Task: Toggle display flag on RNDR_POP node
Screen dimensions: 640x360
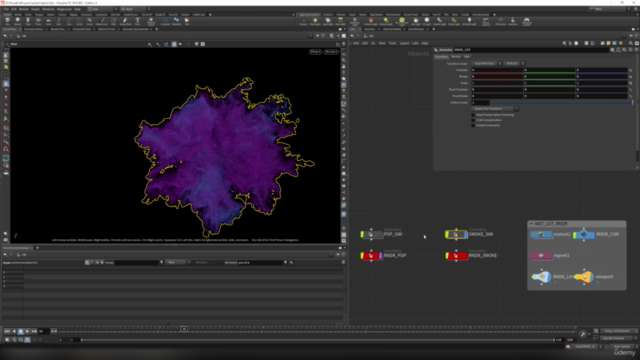Action: pos(381,256)
